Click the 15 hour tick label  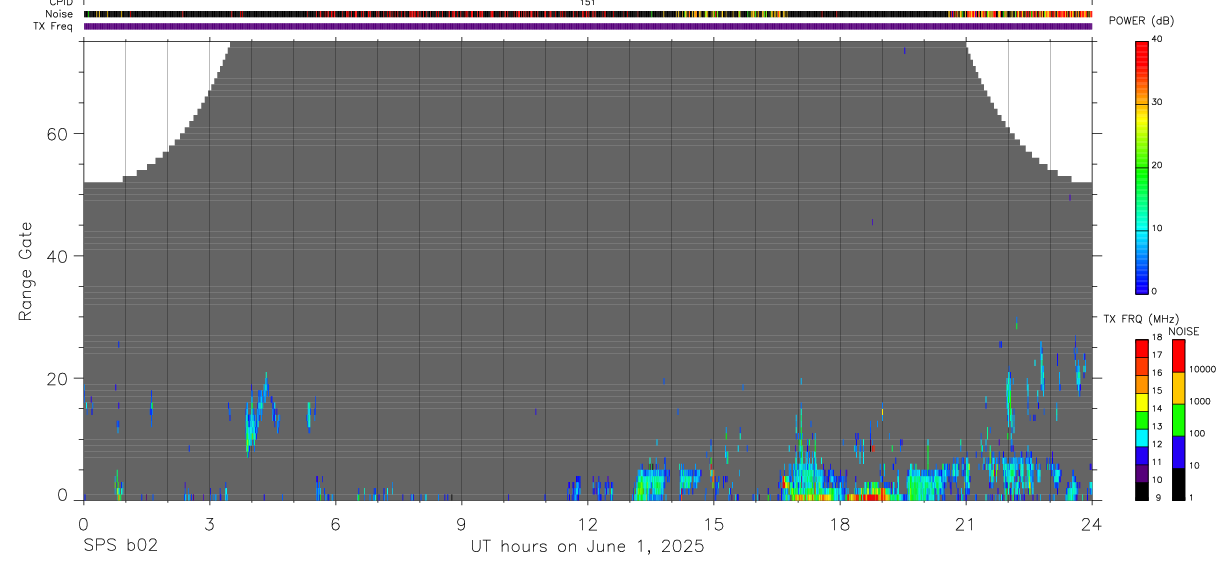714,523
